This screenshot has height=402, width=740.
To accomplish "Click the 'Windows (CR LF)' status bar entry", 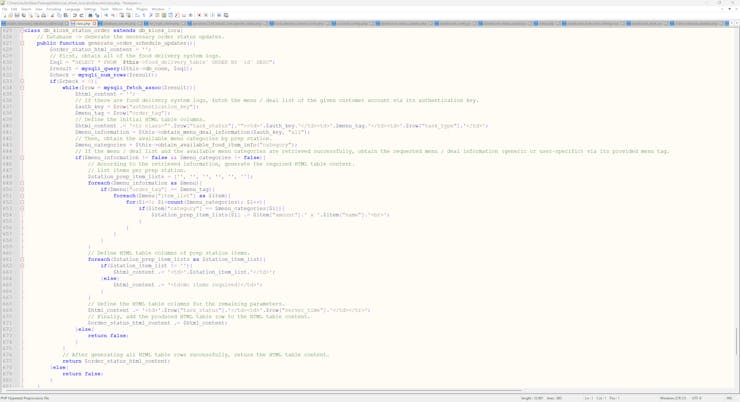I will click(673, 398).
